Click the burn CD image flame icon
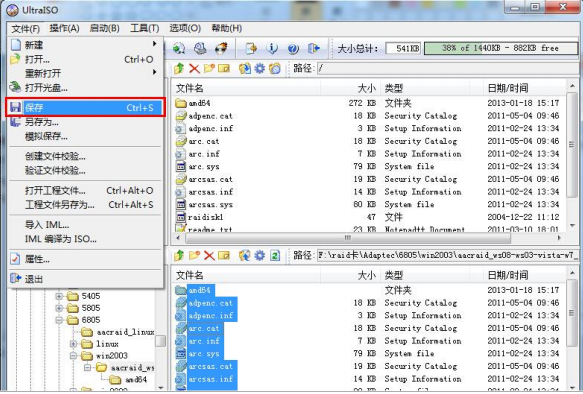583x394 pixels. coord(222,48)
